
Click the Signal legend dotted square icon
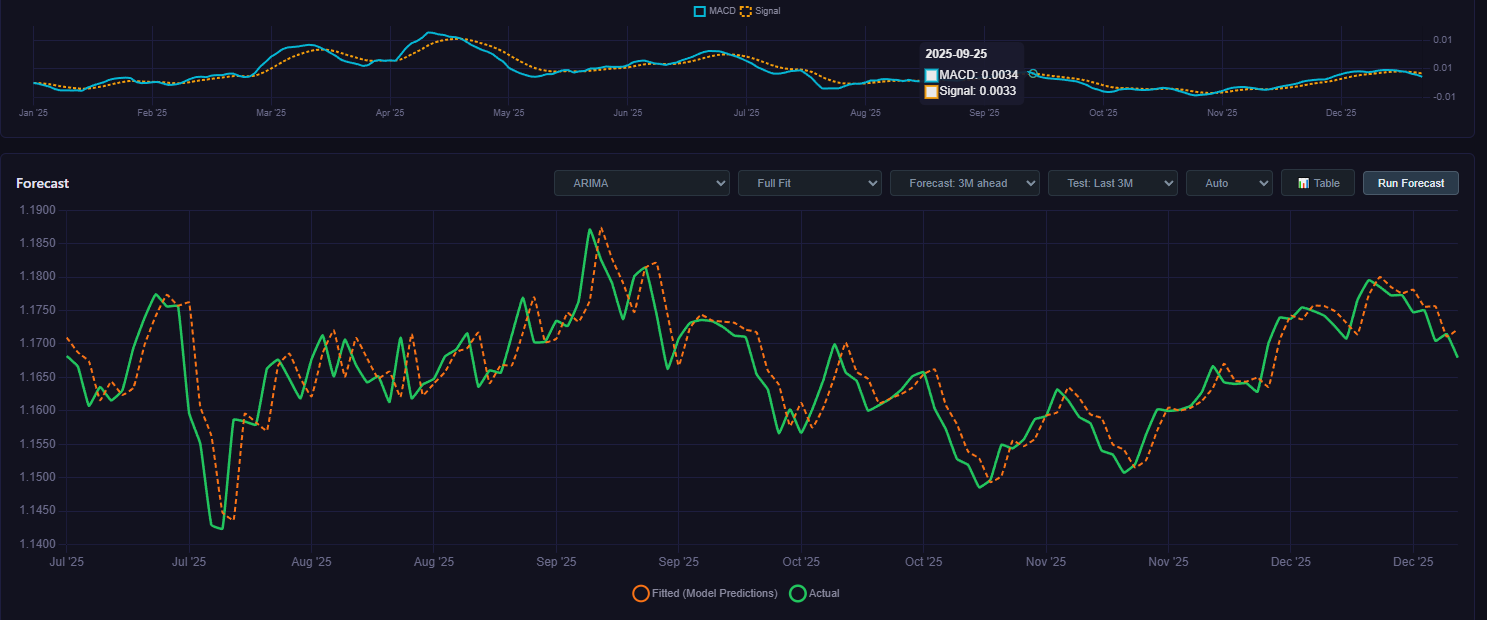point(744,11)
